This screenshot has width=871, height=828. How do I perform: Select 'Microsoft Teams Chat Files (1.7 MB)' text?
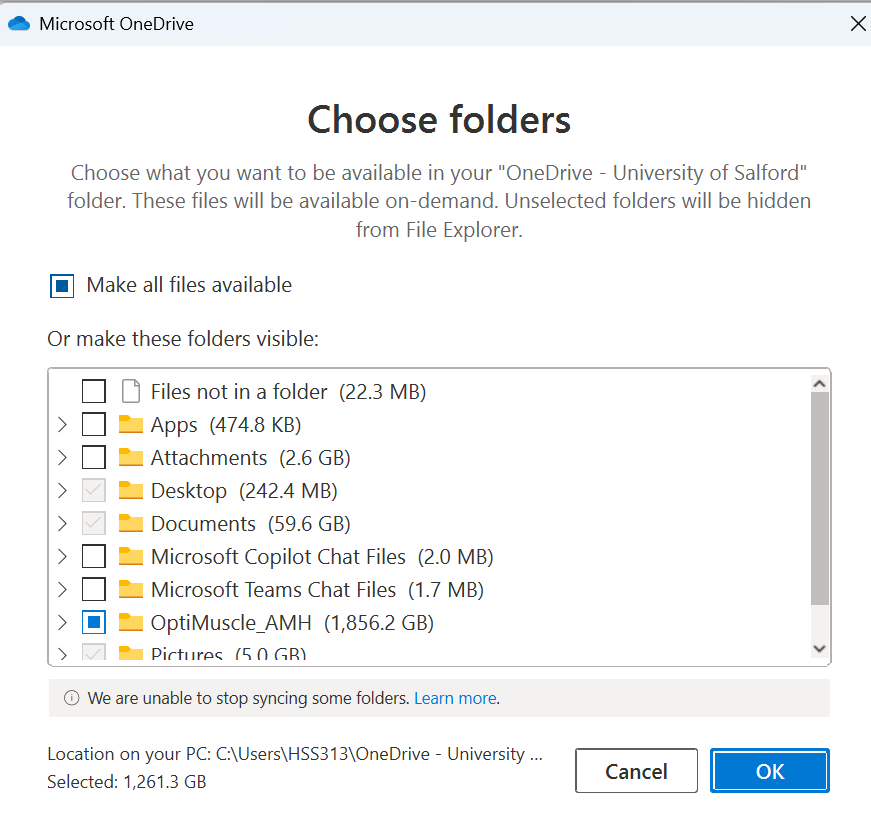317,590
